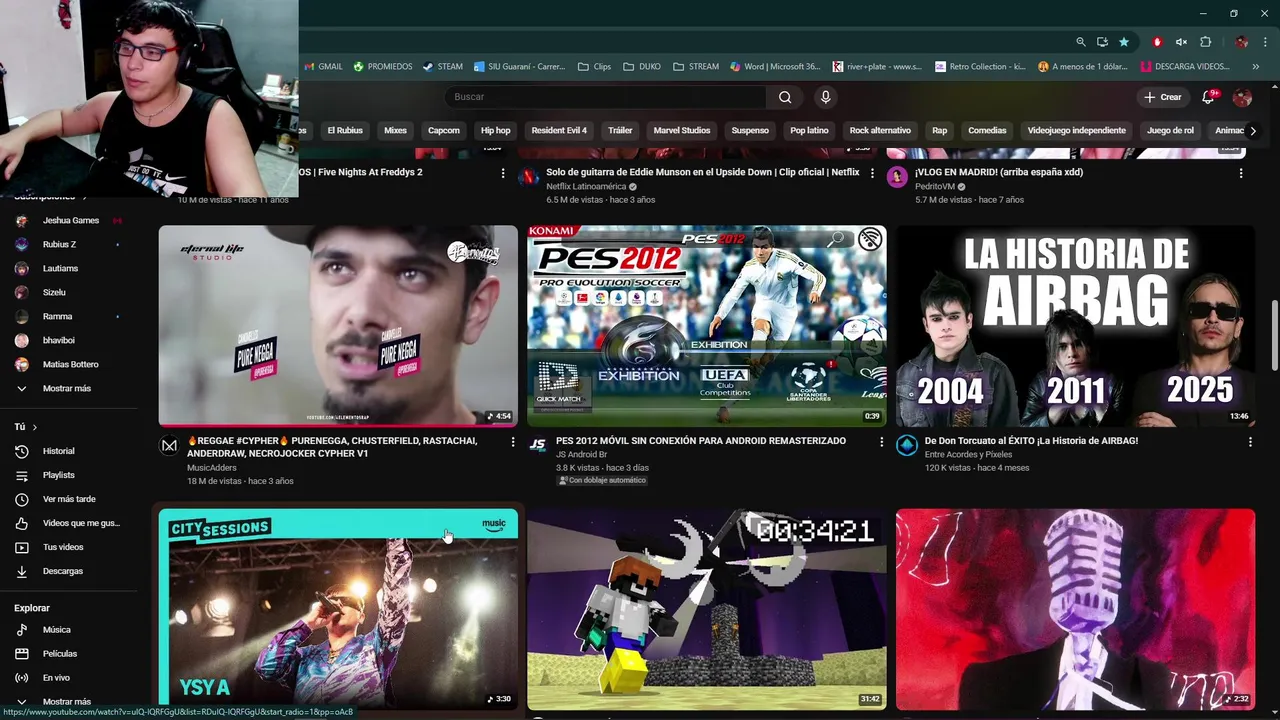Expand the Tú section chevron
Viewport: 1280px width, 720px height.
(x=34, y=427)
